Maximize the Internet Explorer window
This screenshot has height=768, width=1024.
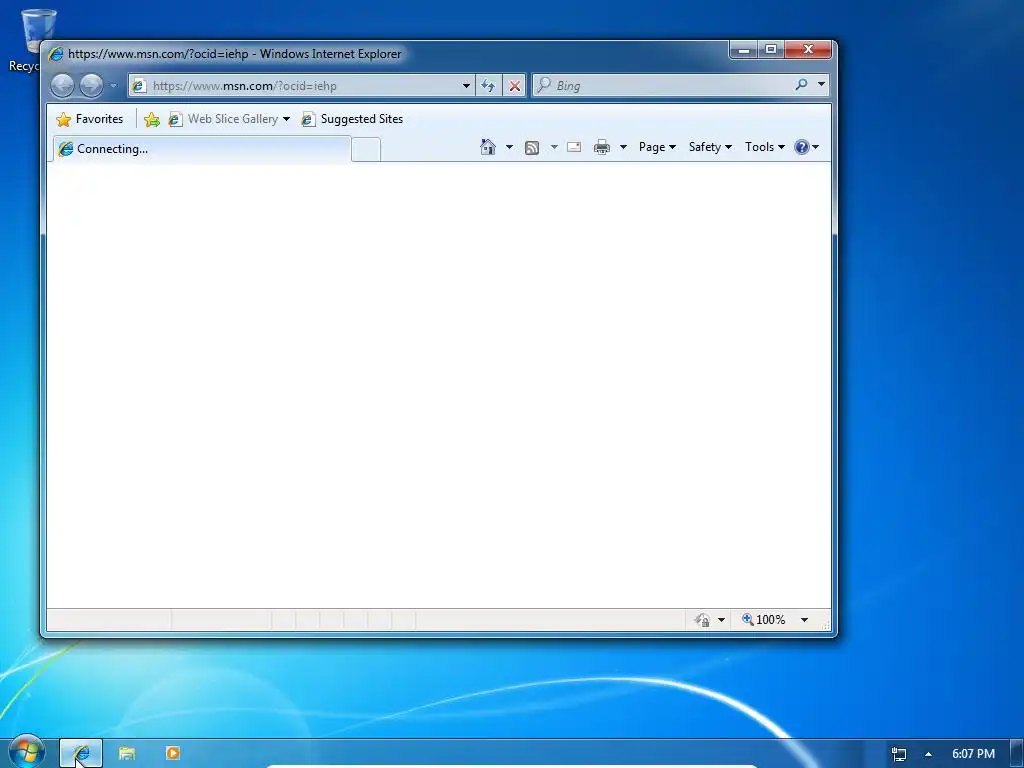tap(771, 50)
